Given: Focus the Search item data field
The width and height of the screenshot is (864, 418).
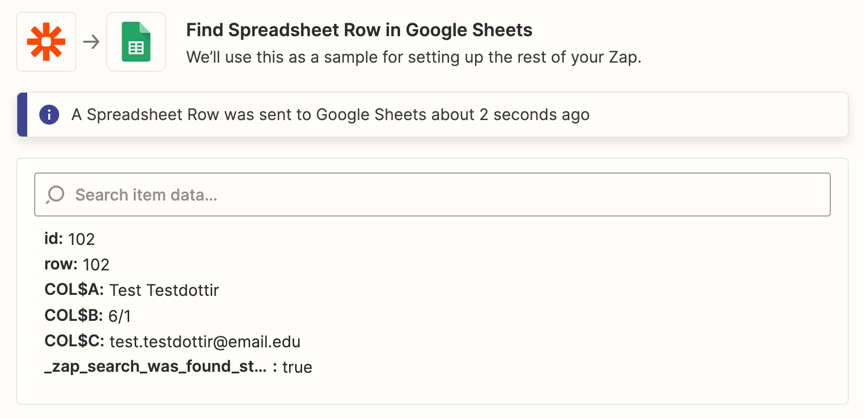Looking at the screenshot, I should [440, 195].
